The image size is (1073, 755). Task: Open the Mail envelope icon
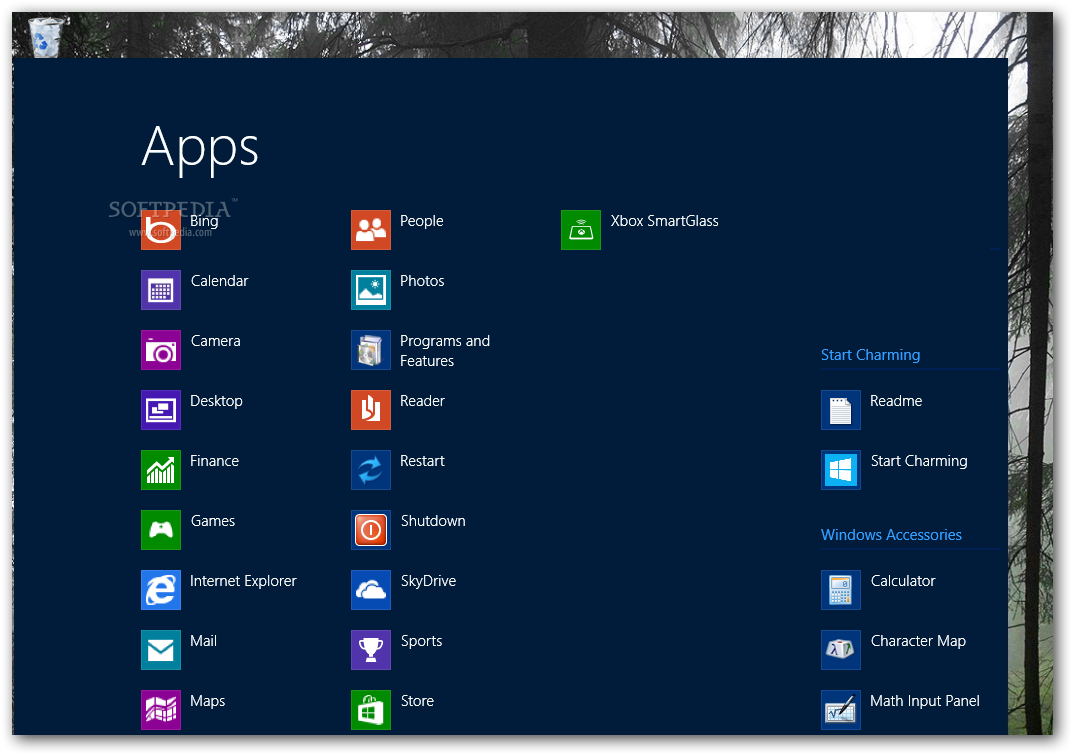[x=161, y=650]
